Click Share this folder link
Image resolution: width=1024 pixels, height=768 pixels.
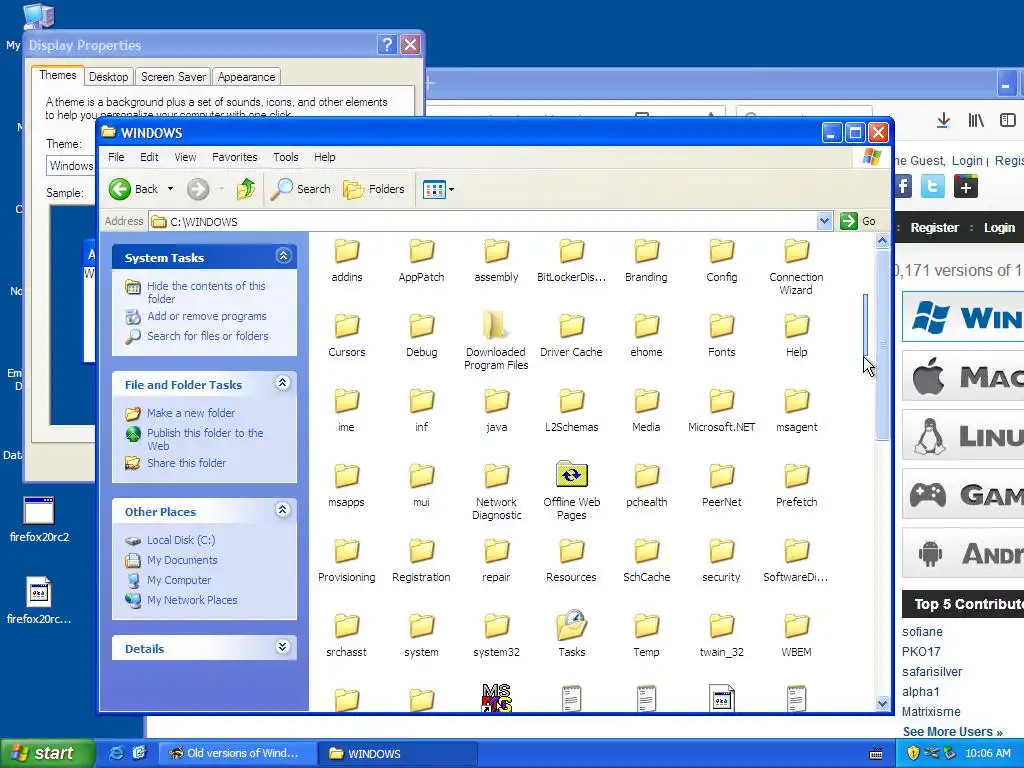(186, 463)
